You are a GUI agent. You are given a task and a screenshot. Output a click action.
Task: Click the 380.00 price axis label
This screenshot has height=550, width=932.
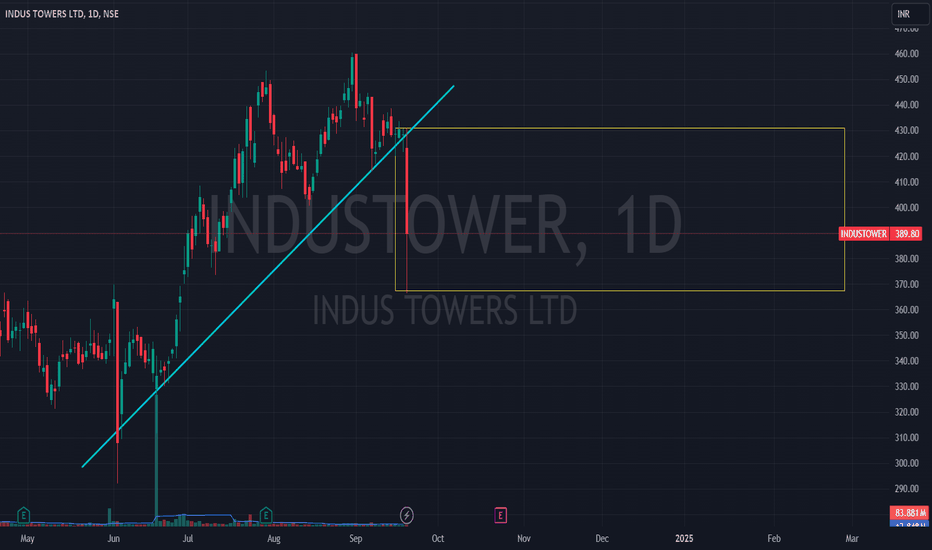tap(906, 259)
